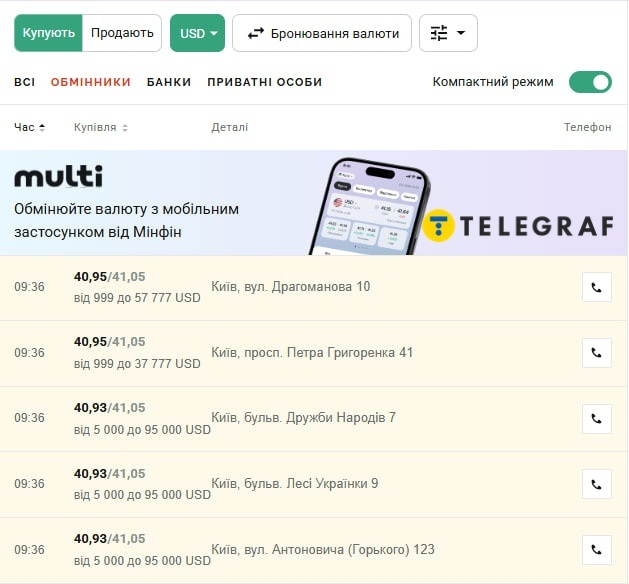
Task: Sort listings by Купівля rate
Action: pos(100,127)
